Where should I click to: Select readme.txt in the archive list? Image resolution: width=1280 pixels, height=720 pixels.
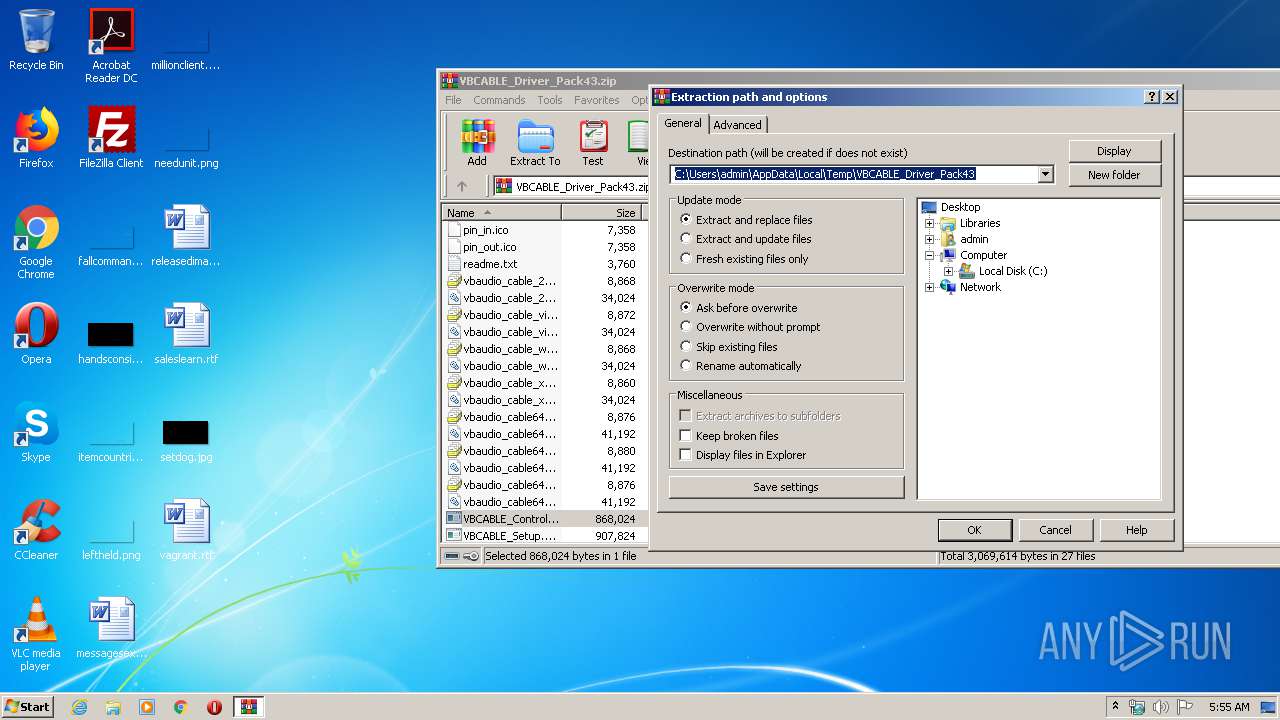(490, 264)
